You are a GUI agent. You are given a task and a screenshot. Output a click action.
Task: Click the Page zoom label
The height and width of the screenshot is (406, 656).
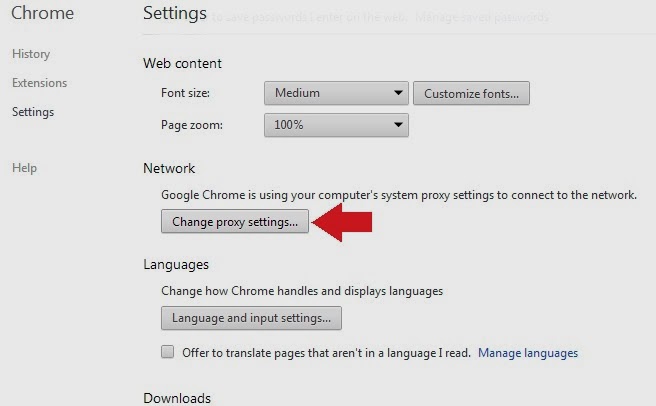click(x=192, y=125)
